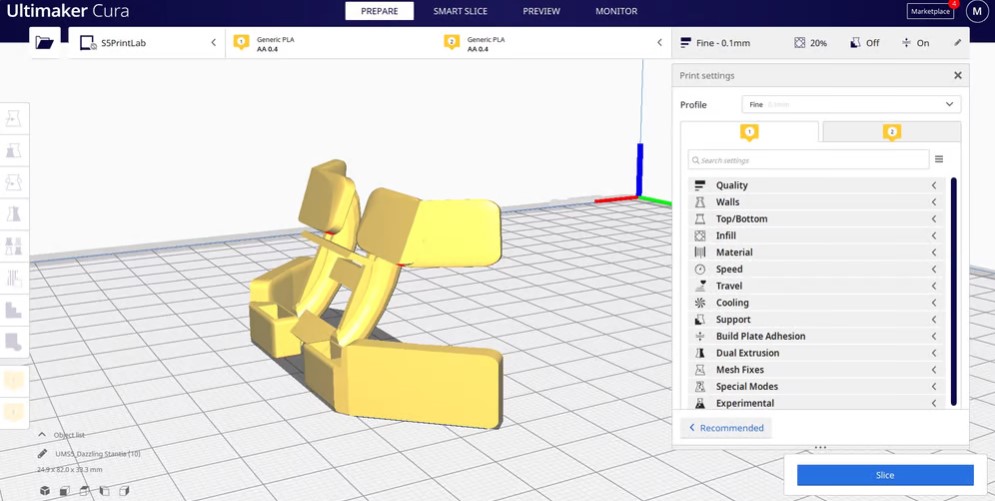The image size is (995, 501).
Task: Expand the Support settings chevron
Action: (934, 320)
